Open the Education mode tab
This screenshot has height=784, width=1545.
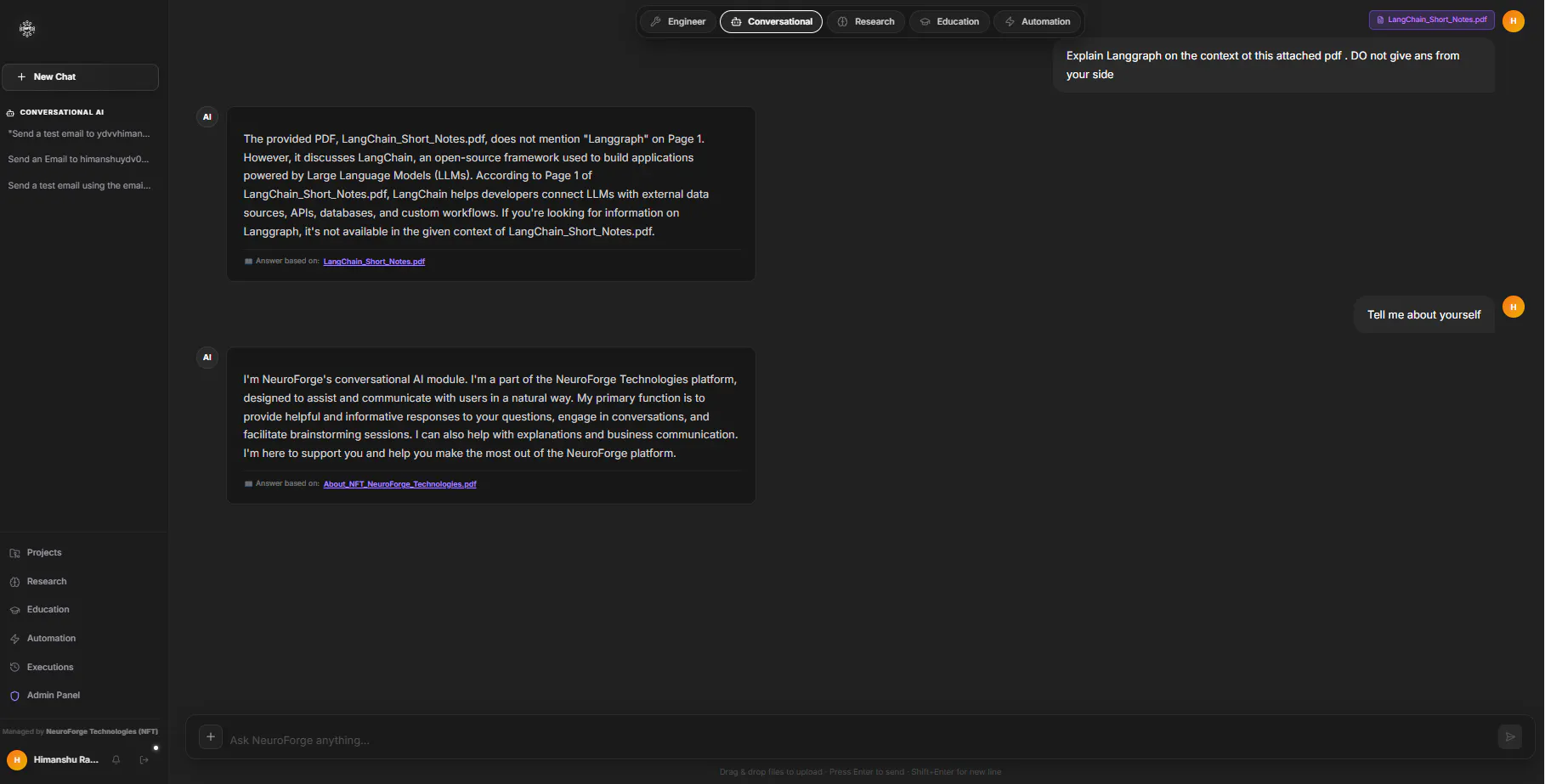coord(949,21)
